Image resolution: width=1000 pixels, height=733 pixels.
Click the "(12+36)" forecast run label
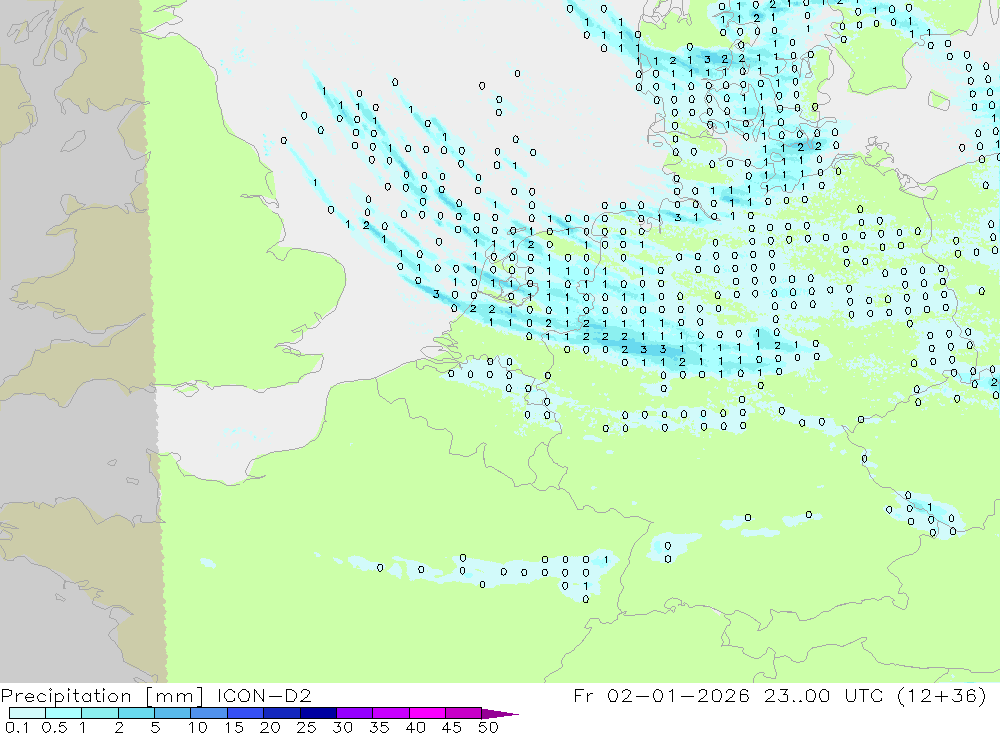tap(941, 695)
